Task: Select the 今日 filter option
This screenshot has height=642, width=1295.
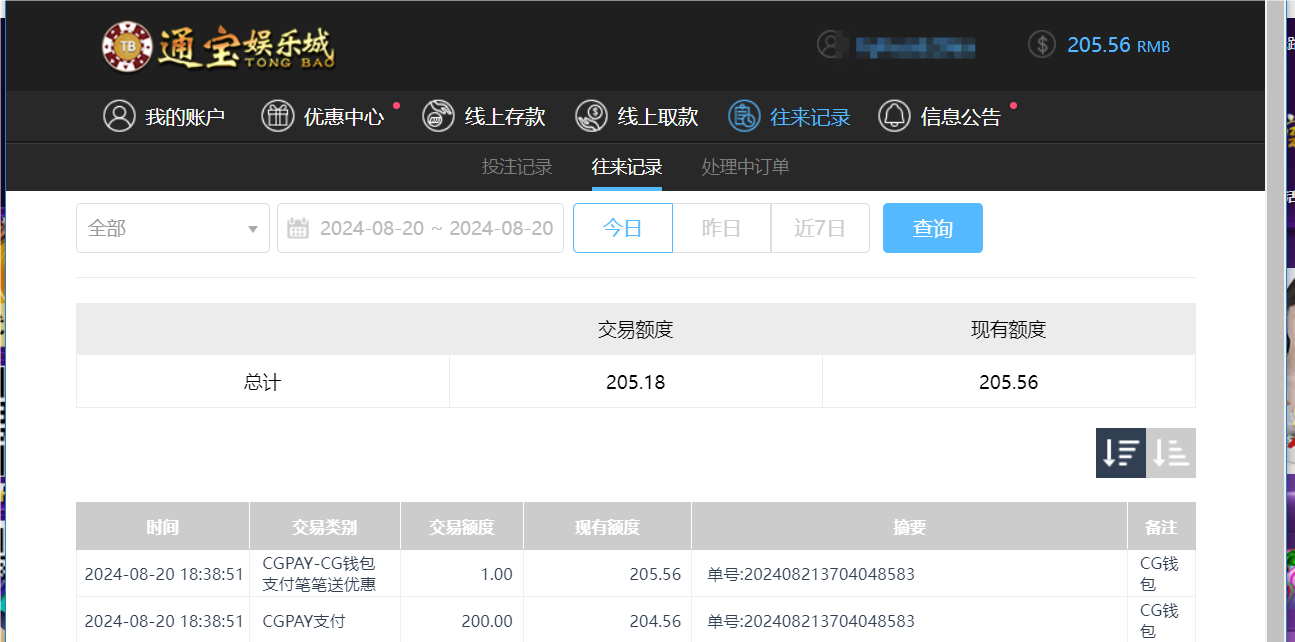Action: tap(622, 228)
